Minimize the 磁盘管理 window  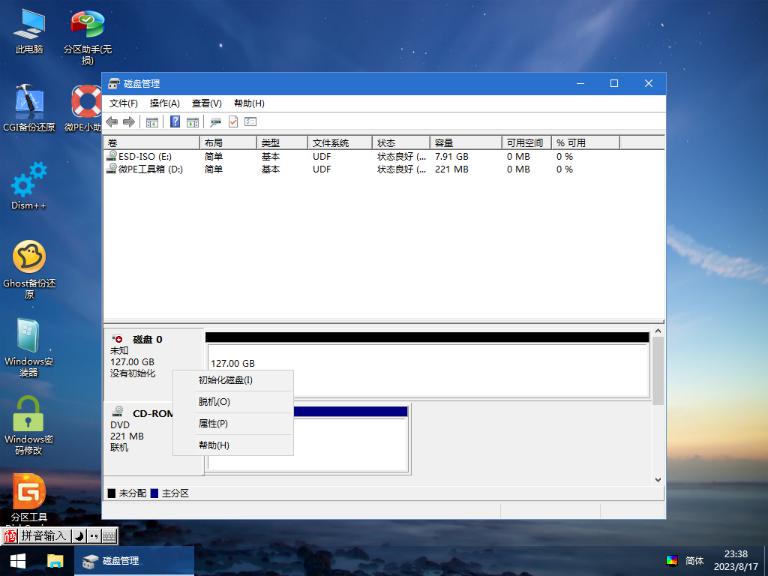(x=580, y=84)
